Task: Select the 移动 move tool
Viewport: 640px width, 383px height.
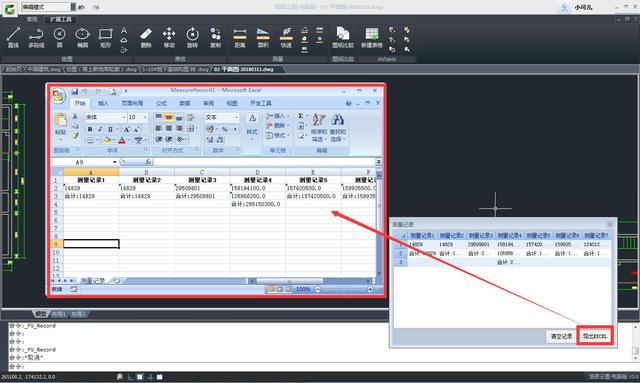Action: tap(169, 37)
